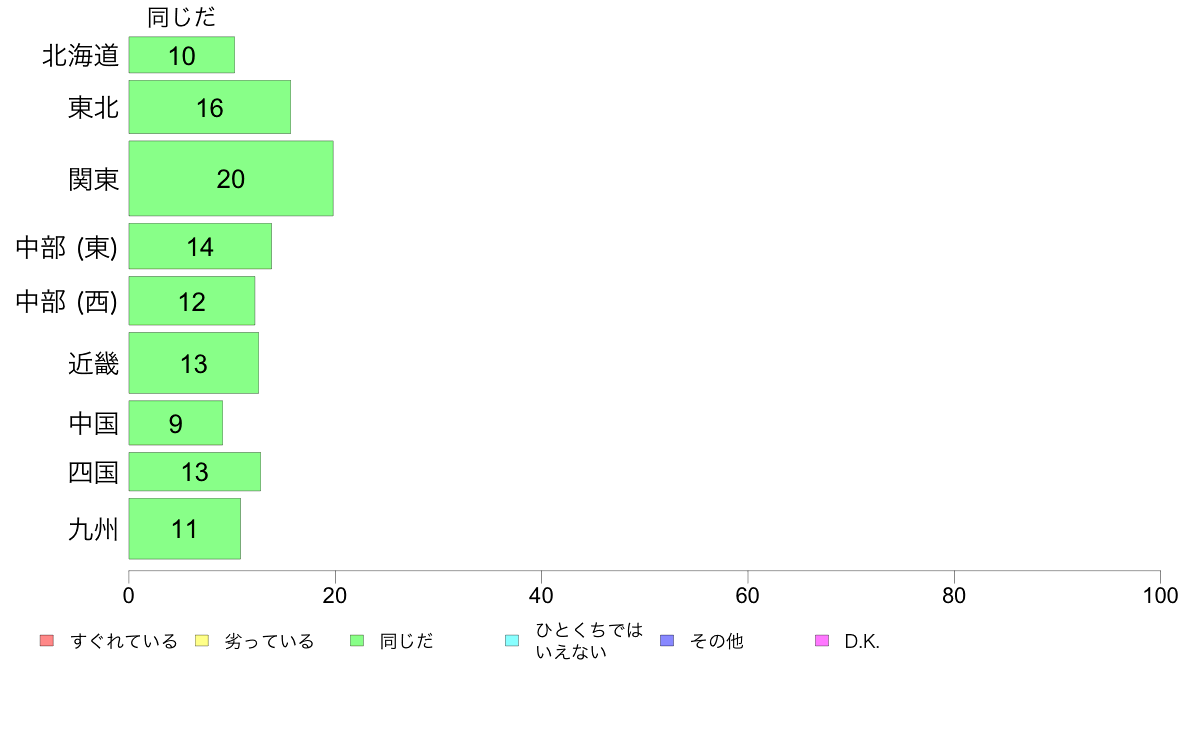
Task: Select the 中部 (東) bar showing 14
Action: [x=200, y=247]
